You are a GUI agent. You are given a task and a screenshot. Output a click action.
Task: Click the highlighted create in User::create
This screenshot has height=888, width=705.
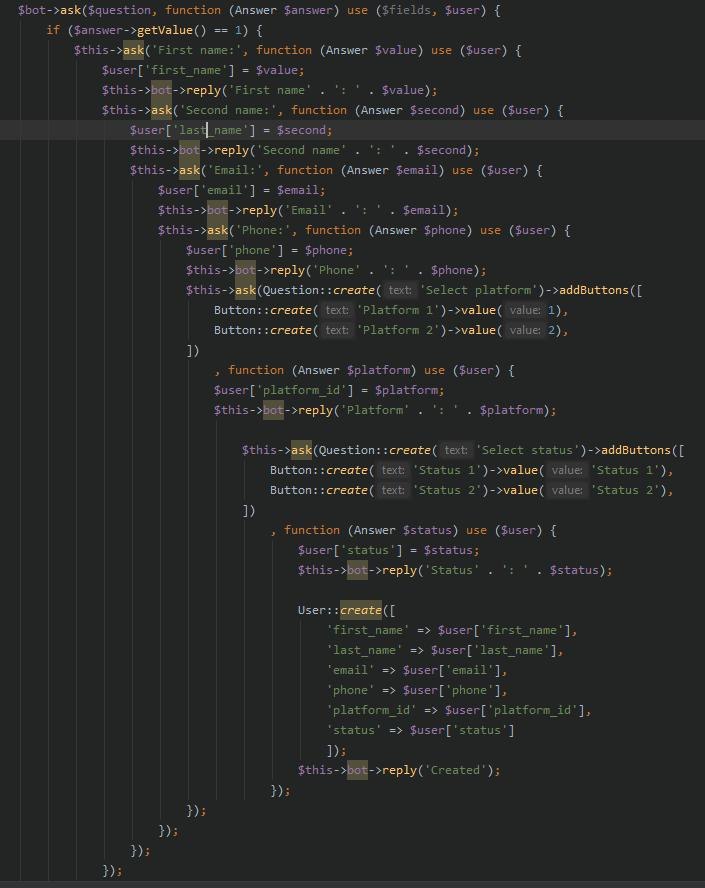click(361, 610)
